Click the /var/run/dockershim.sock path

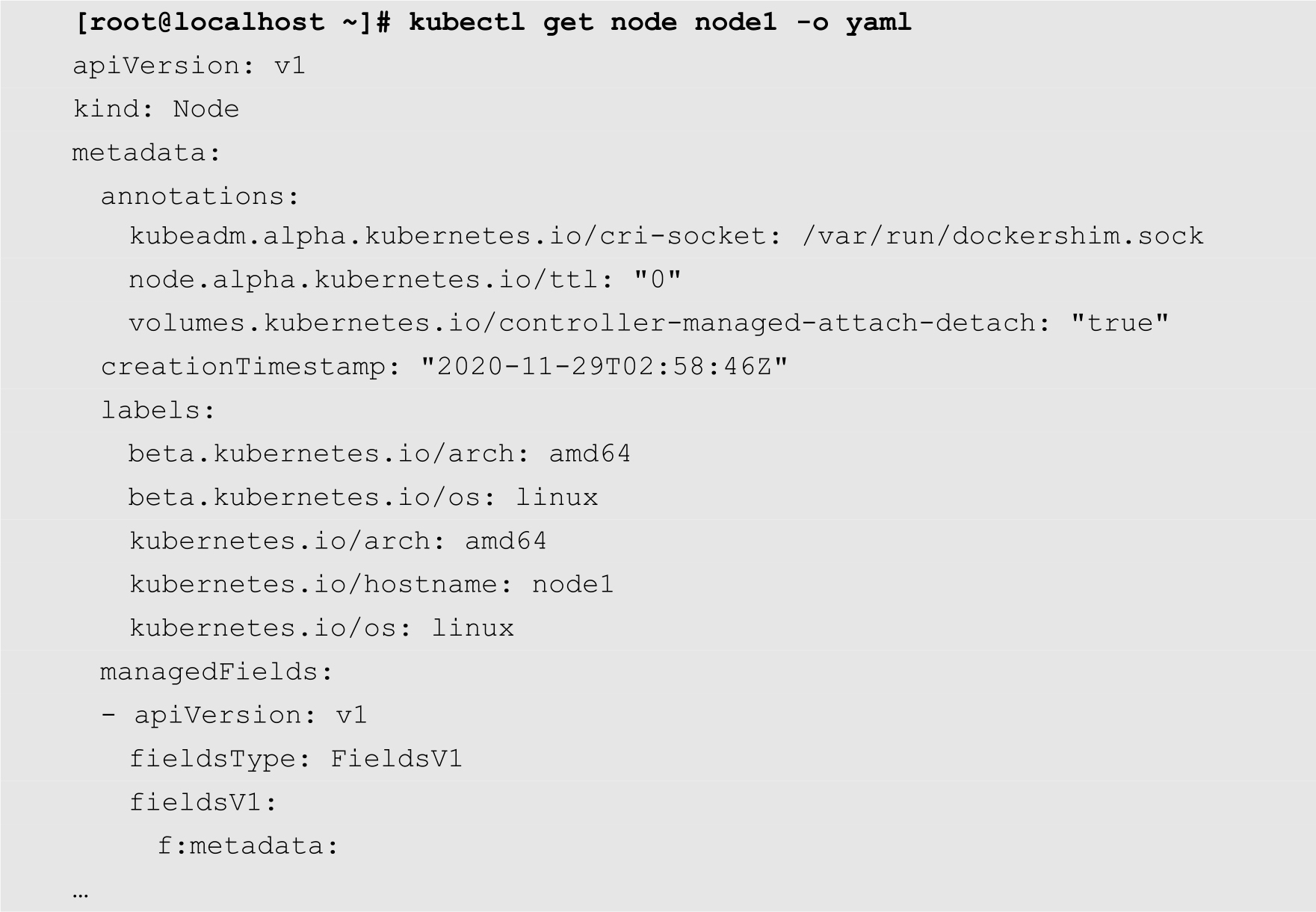[x=1003, y=236]
